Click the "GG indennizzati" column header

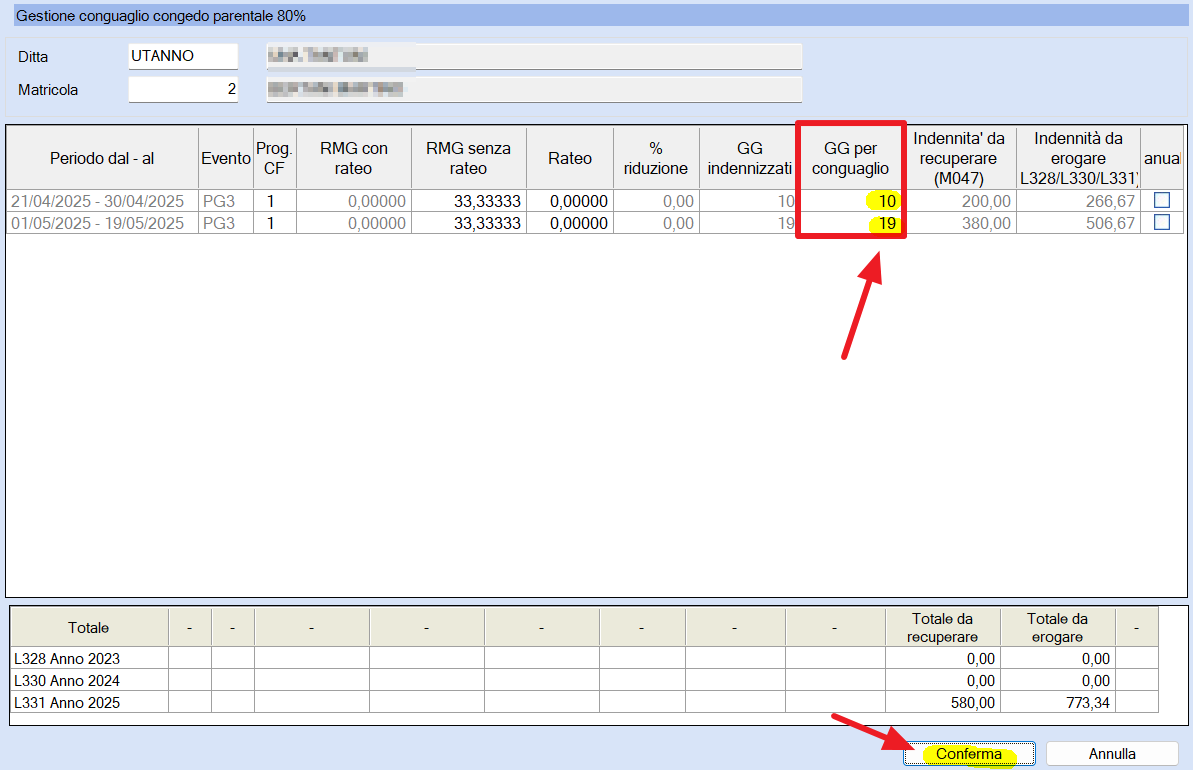[x=749, y=158]
